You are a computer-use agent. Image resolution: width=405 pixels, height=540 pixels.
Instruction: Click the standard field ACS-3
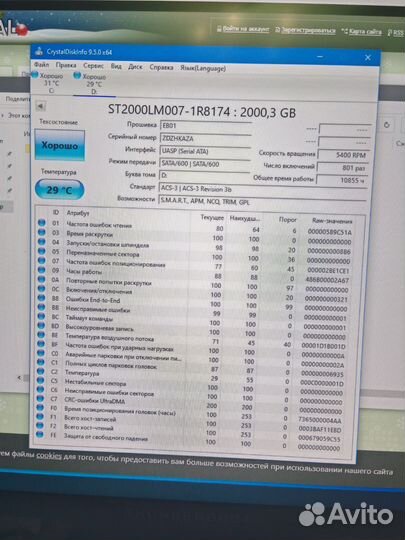click(263, 189)
